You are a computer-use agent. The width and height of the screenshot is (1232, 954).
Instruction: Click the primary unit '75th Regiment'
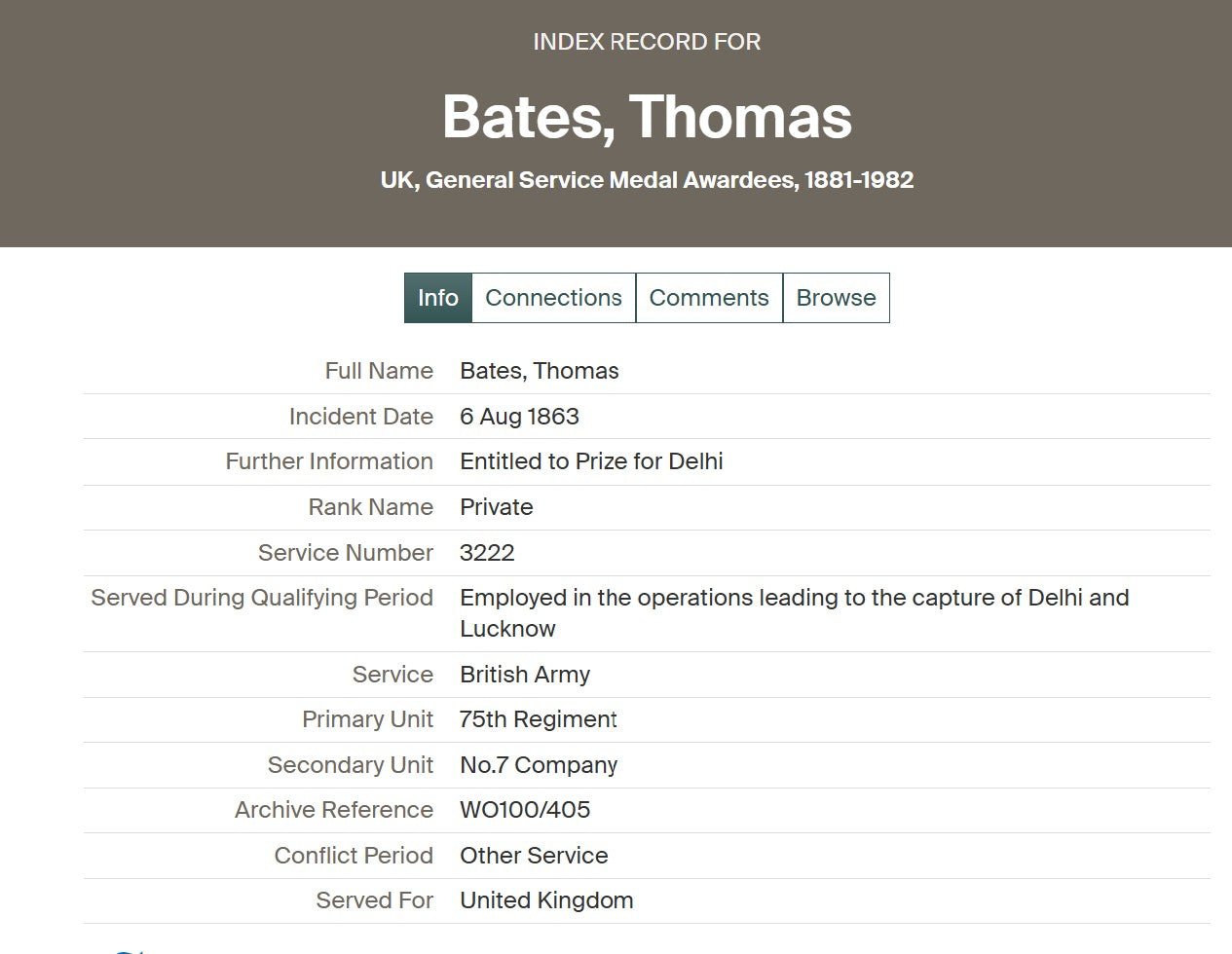click(538, 719)
